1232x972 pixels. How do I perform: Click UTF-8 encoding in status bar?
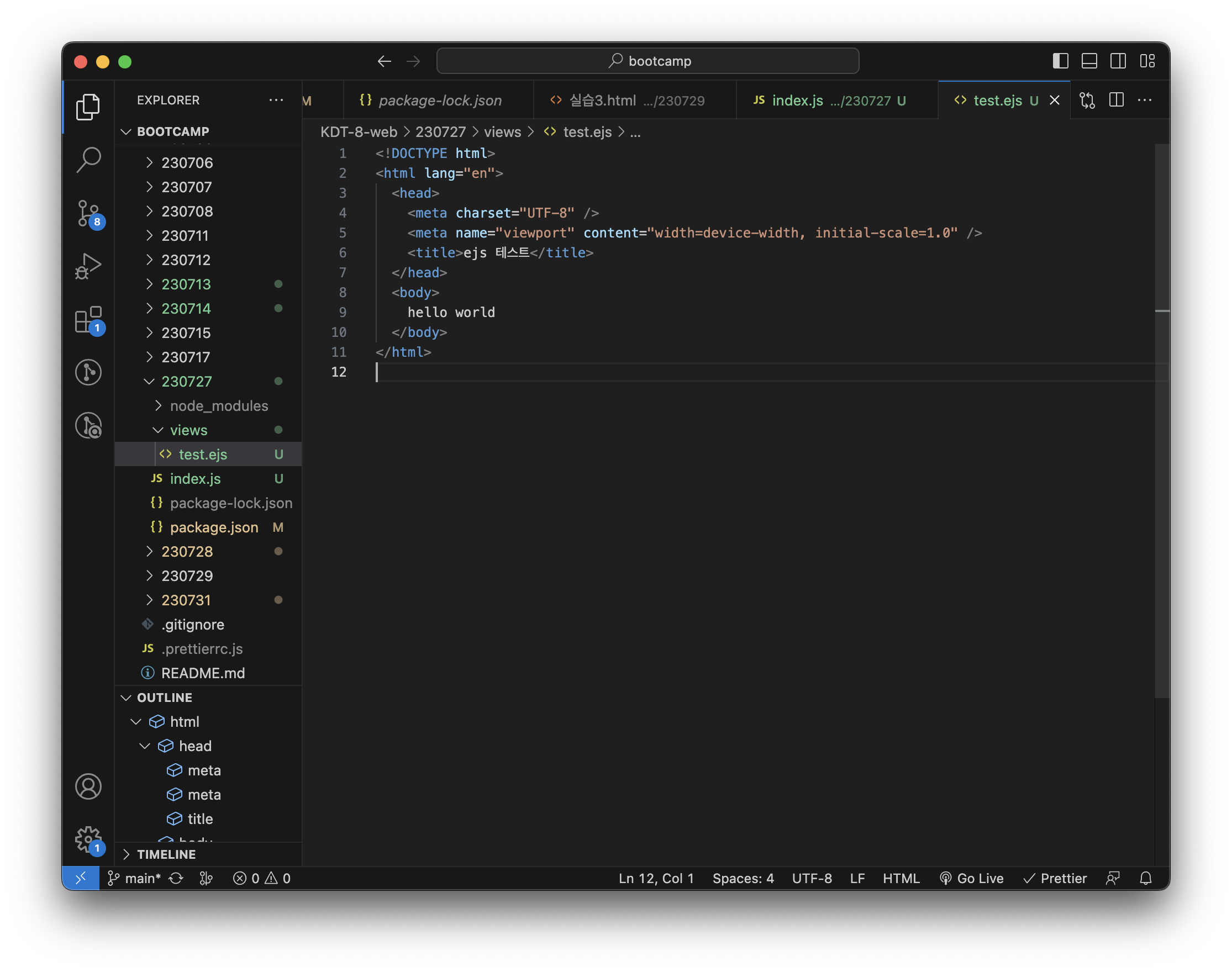tap(812, 878)
